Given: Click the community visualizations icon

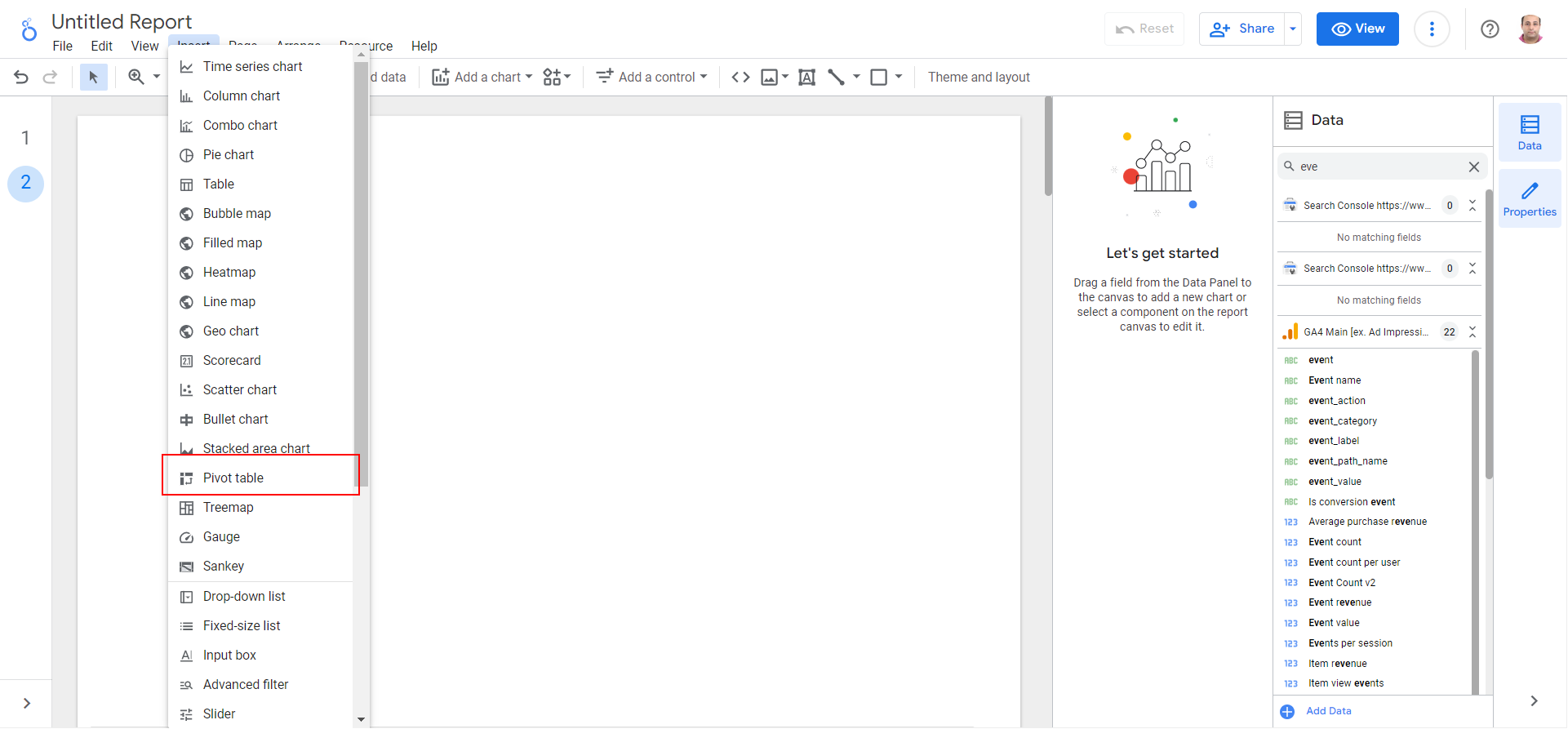Looking at the screenshot, I should [553, 77].
